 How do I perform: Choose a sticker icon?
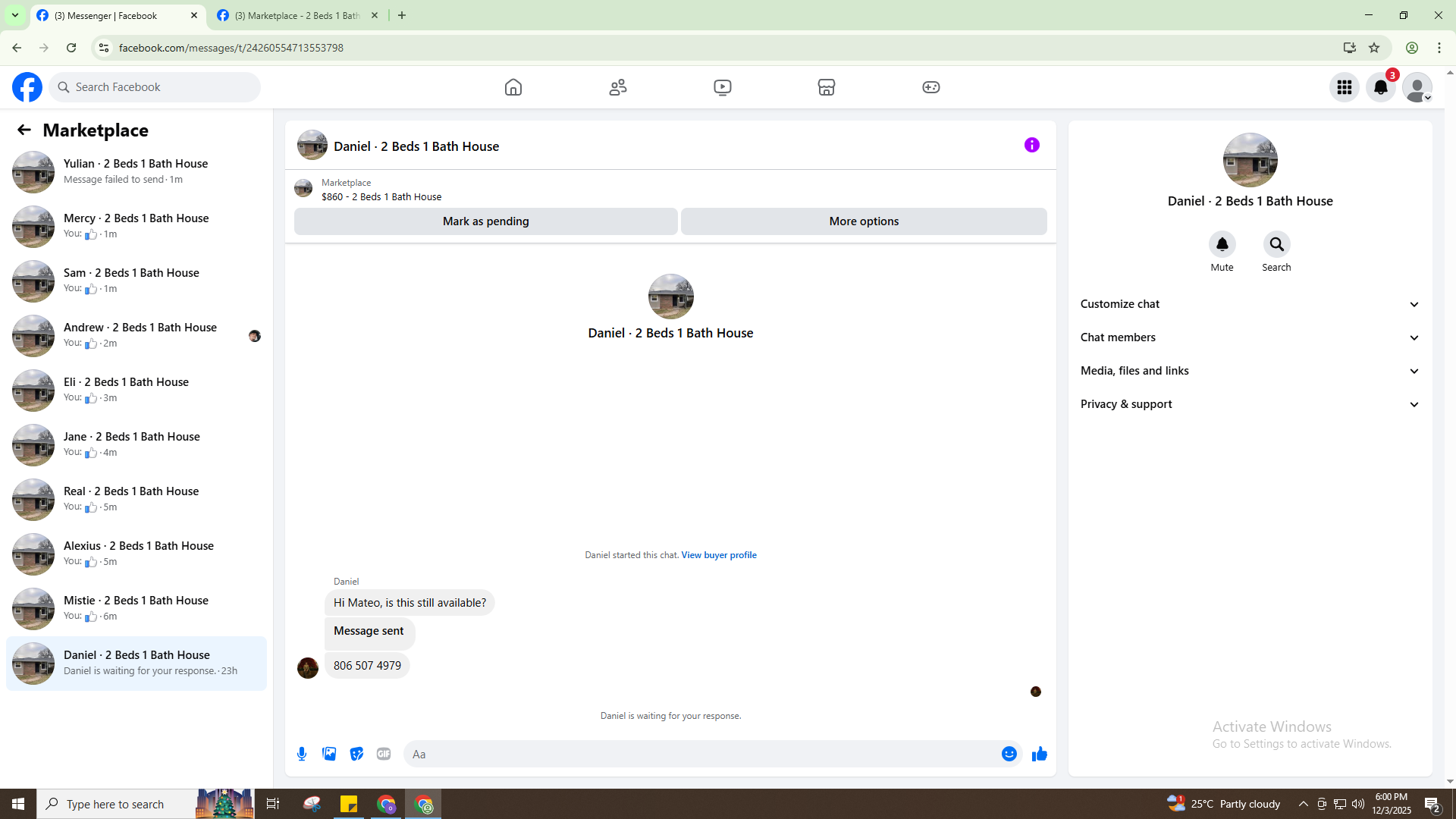pyautogui.click(x=356, y=754)
